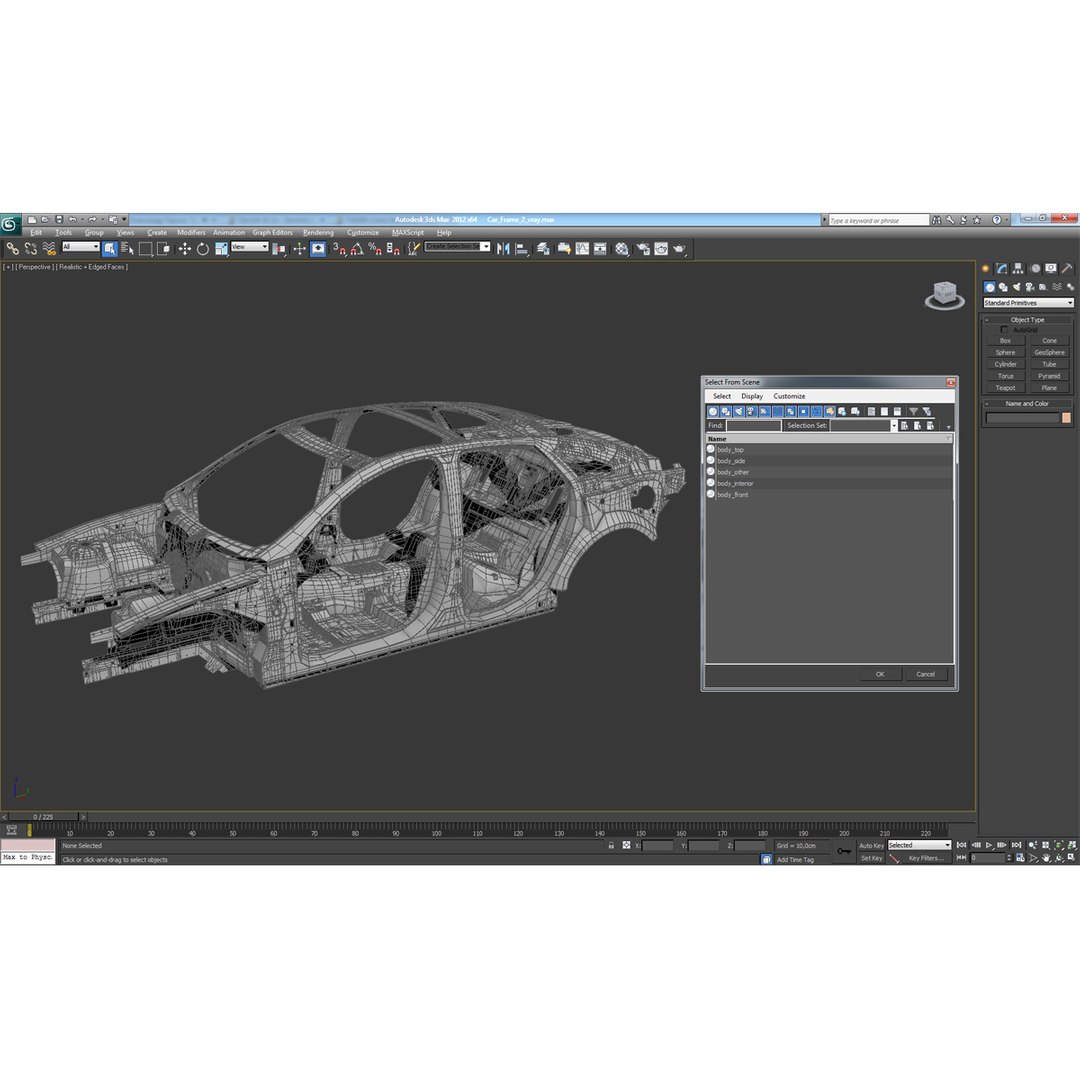The height and width of the screenshot is (1080, 1080).
Task: Activate the Select and Scale tool
Action: (x=221, y=249)
